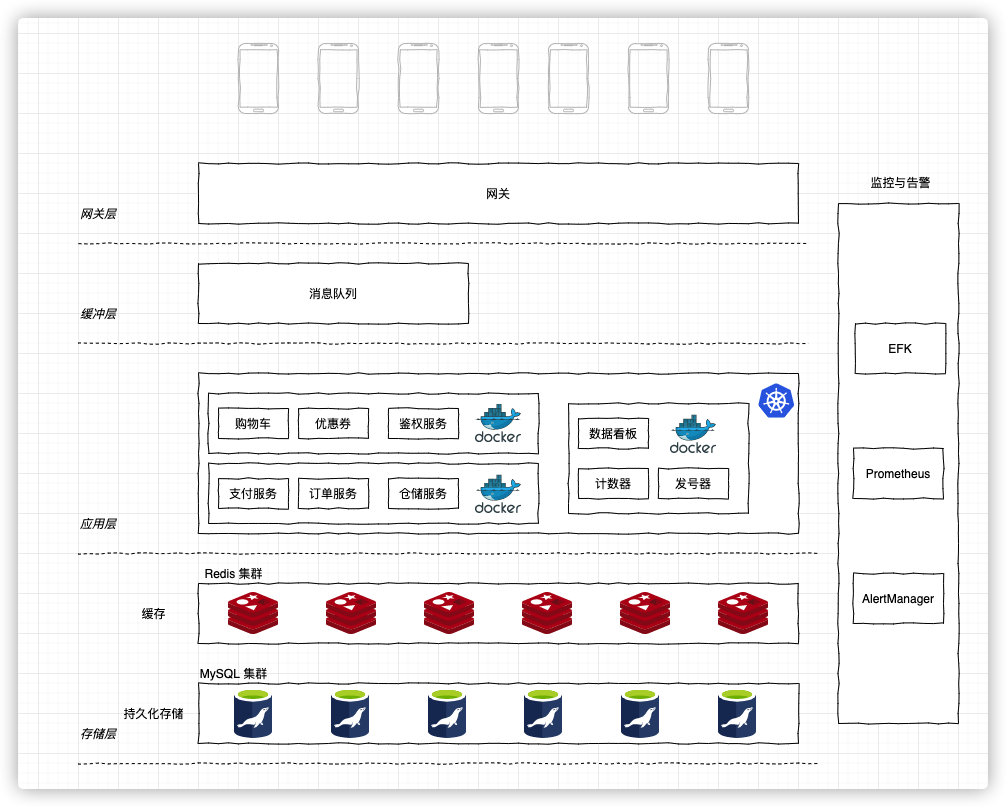1006x807 pixels.
Task: Click the Docker logo beside 数据看板
Action: [x=693, y=434]
